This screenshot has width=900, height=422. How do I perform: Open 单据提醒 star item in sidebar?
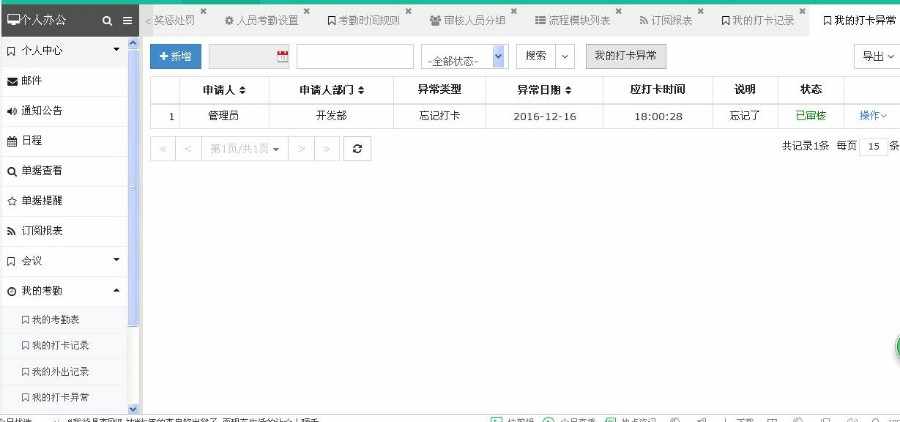[64, 201]
